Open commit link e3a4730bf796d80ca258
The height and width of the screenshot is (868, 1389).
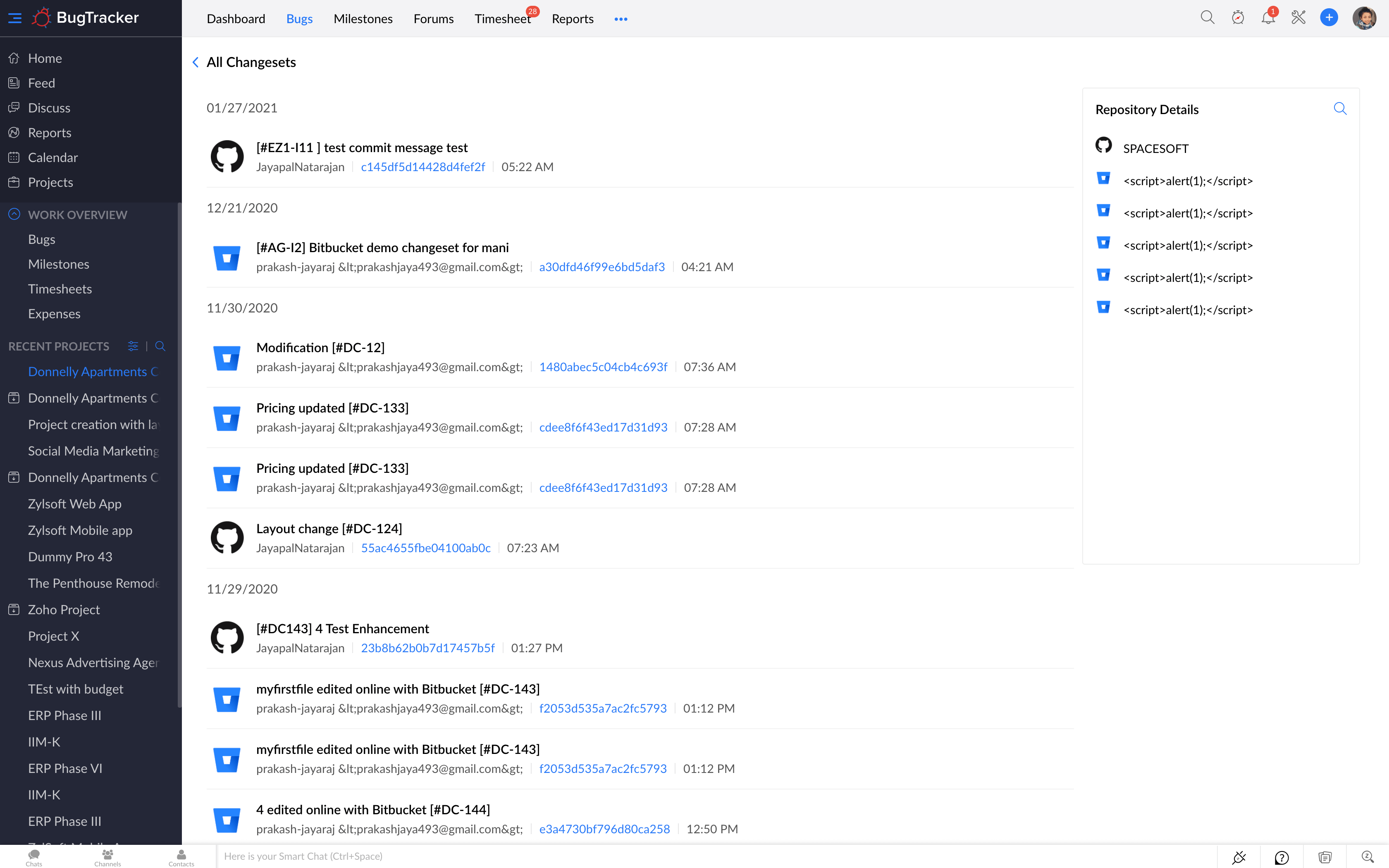tap(604, 829)
